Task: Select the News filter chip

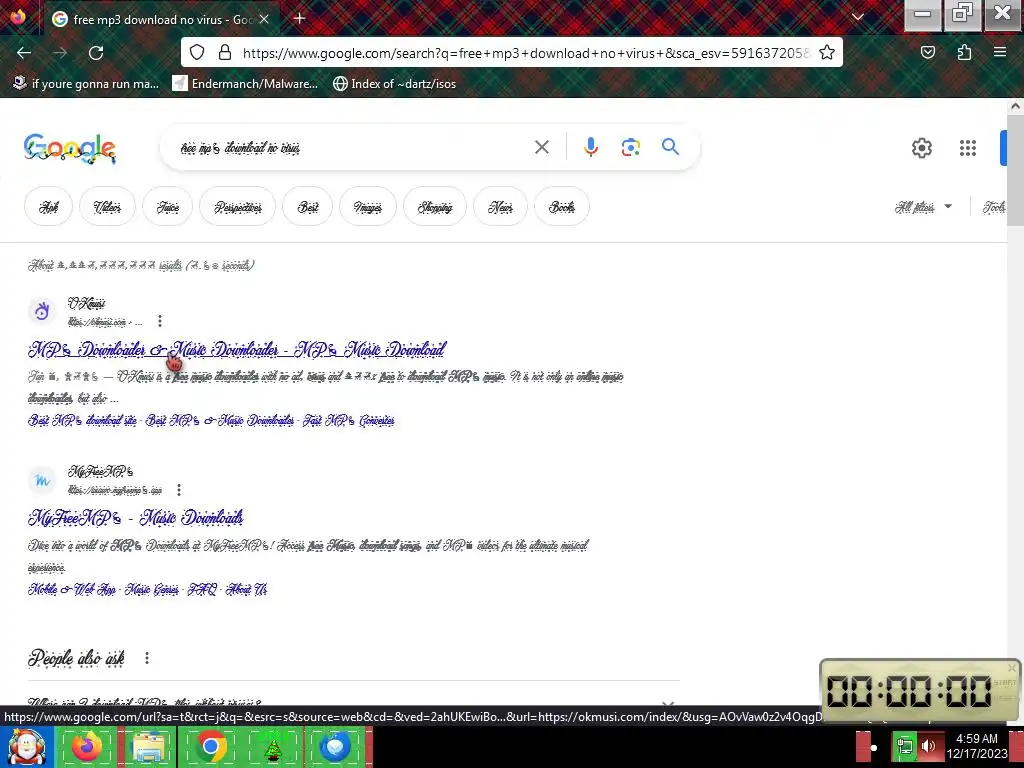Action: (500, 207)
